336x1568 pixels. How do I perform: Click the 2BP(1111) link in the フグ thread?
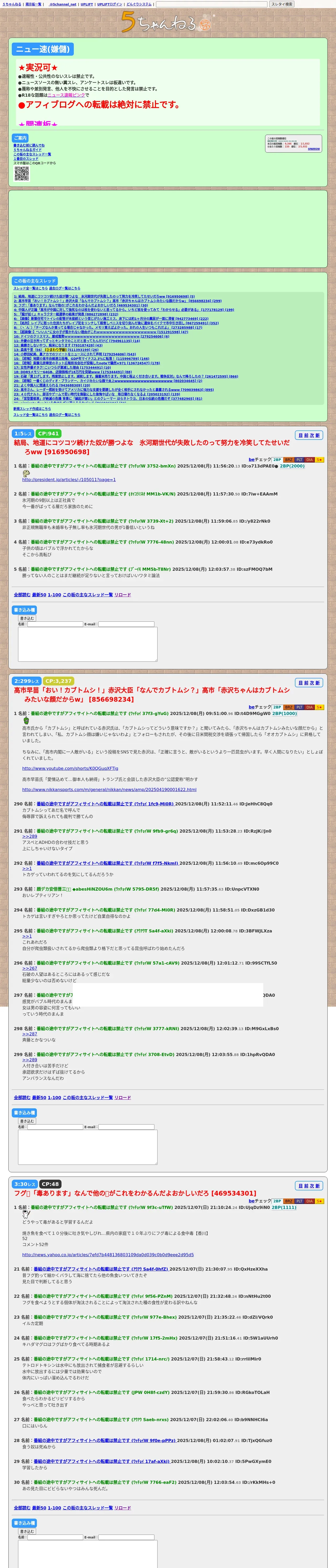tap(284, 1207)
